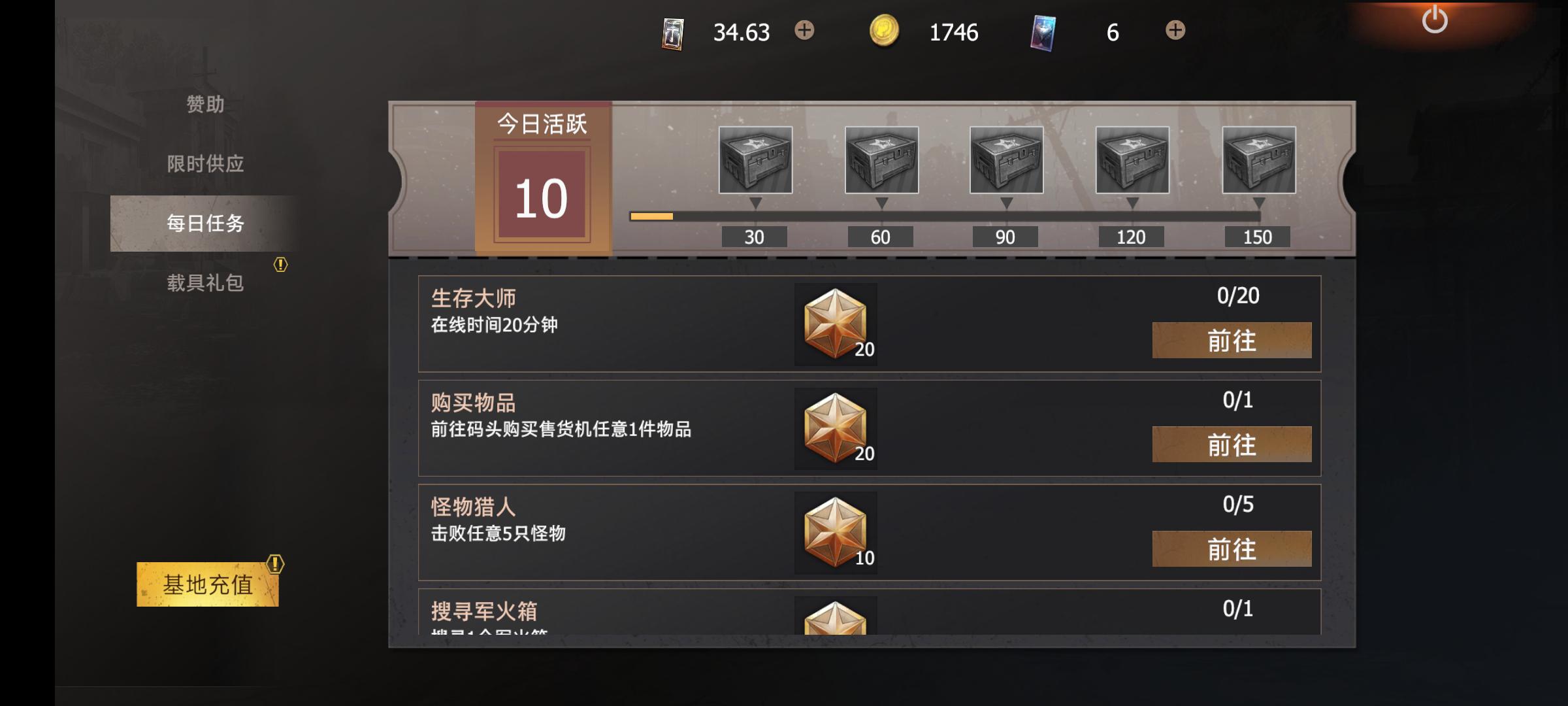Image resolution: width=1568 pixels, height=706 pixels.
Task: Click the 基地充值 recharge button
Action: (x=208, y=584)
